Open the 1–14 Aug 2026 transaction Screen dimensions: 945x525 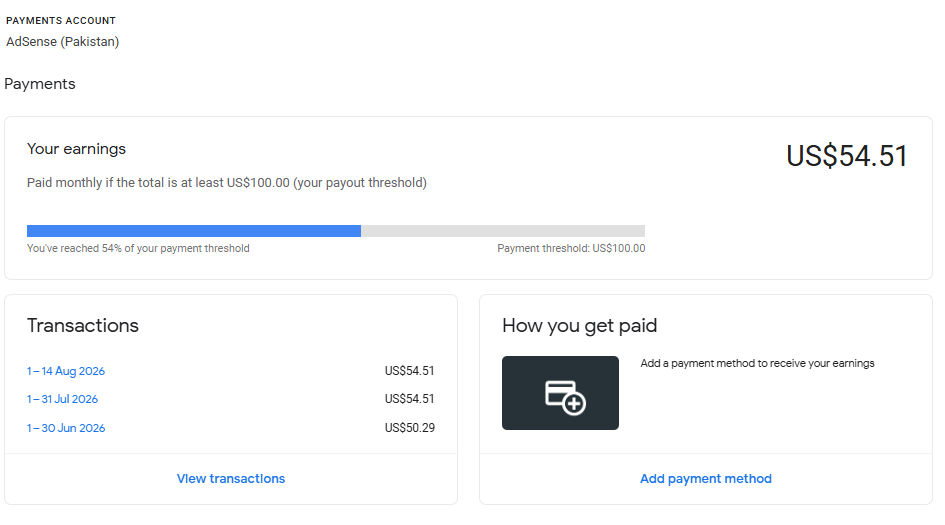[x=66, y=371]
